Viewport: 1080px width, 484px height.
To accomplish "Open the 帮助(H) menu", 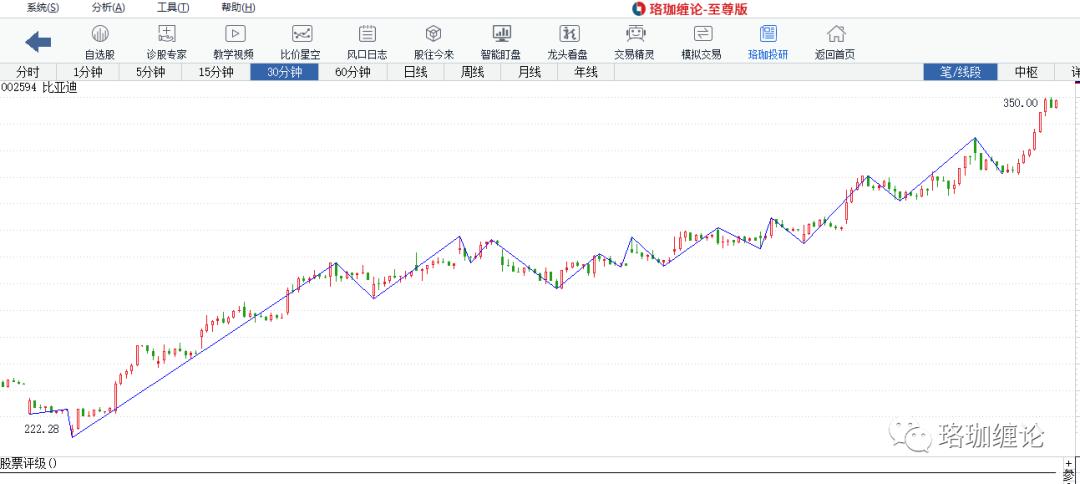I will click(x=238, y=8).
